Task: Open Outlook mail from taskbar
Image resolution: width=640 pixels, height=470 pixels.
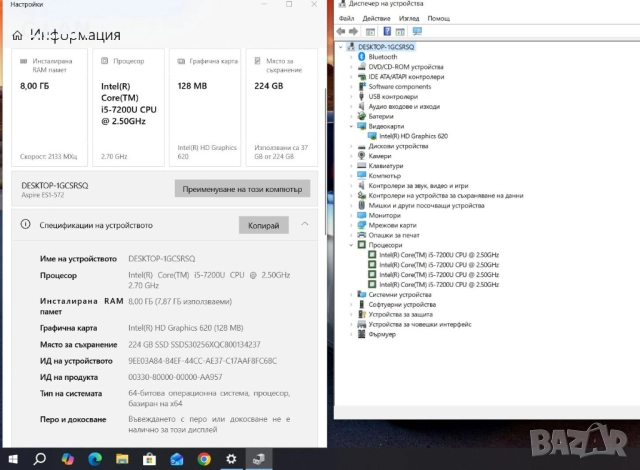Action: pyautogui.click(x=177, y=459)
